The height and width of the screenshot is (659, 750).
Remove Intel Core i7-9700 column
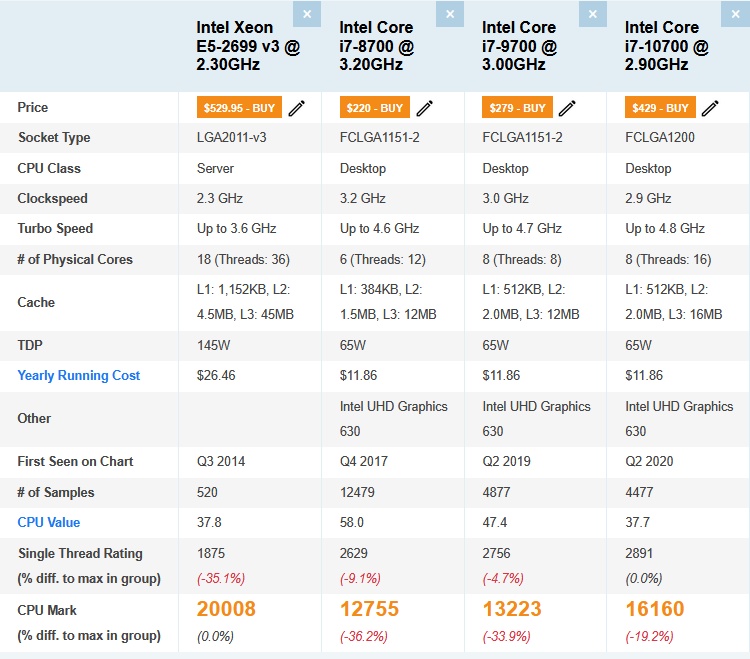593,14
